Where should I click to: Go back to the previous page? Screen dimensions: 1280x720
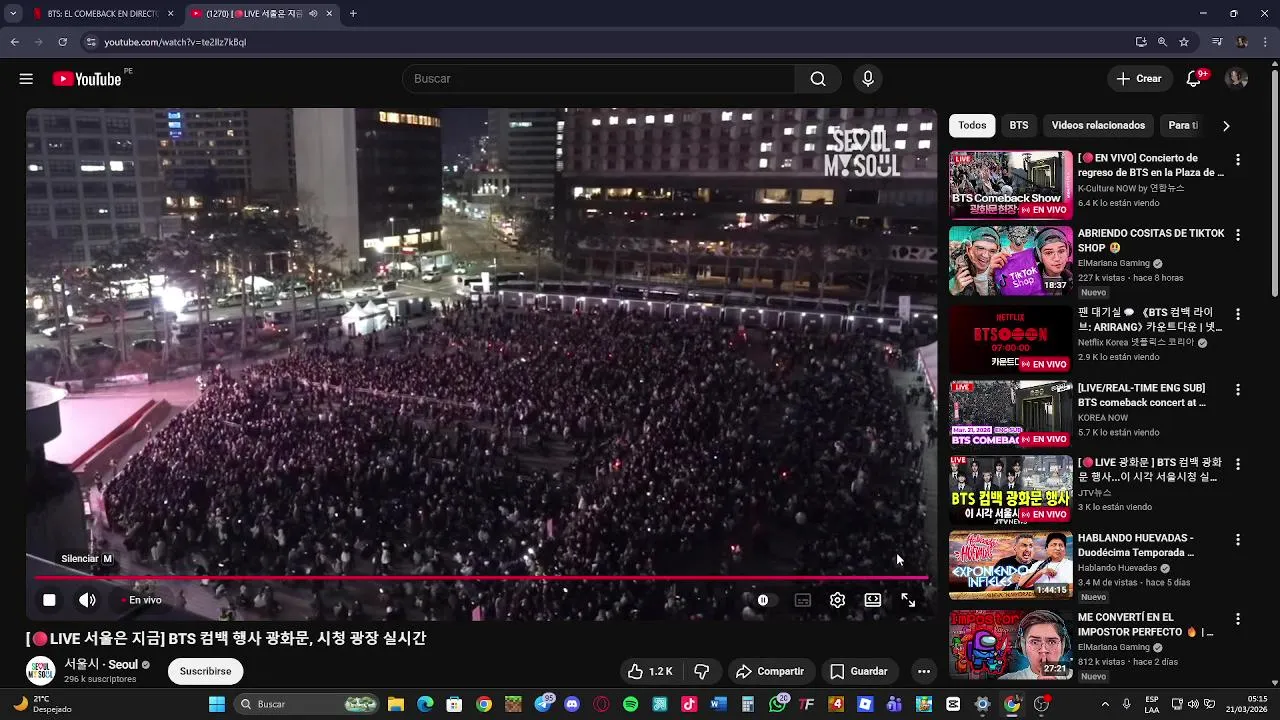pyautogui.click(x=14, y=42)
